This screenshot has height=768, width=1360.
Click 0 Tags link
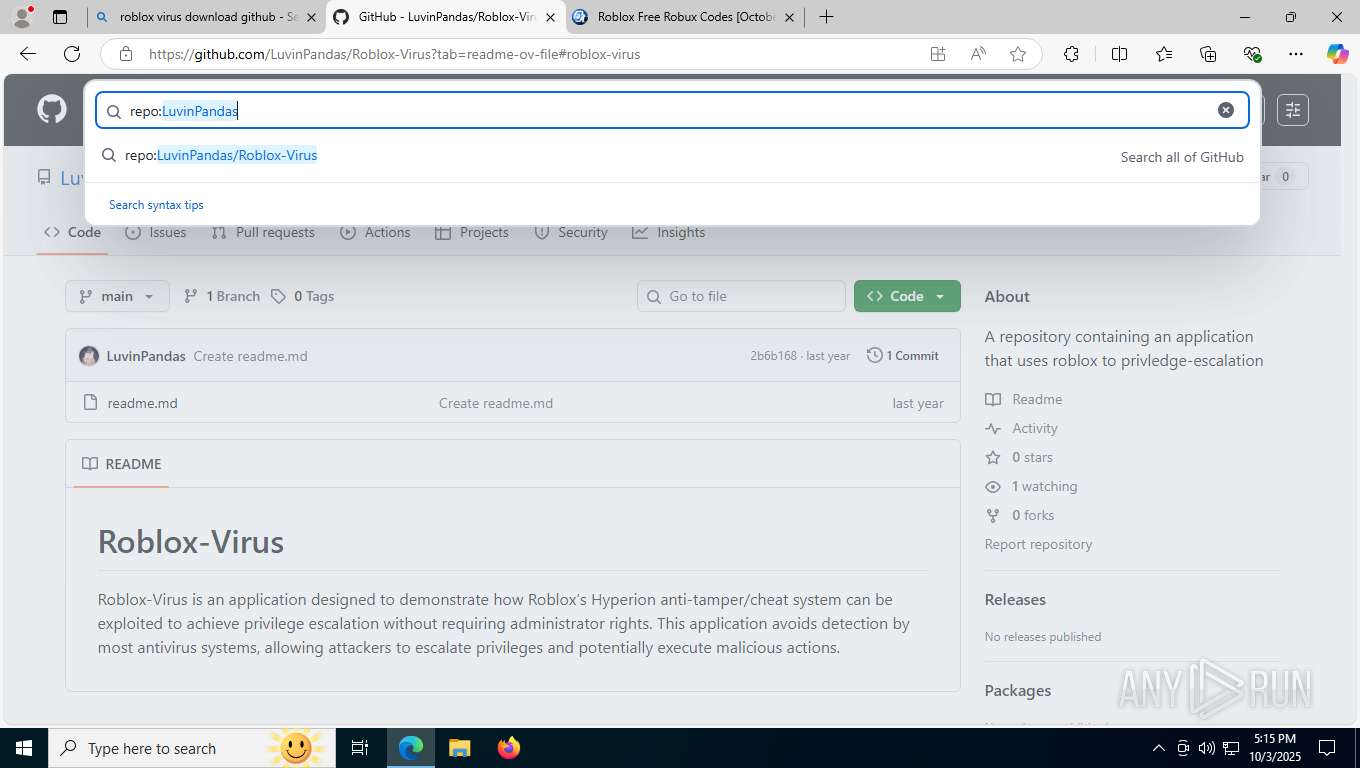pos(302,296)
